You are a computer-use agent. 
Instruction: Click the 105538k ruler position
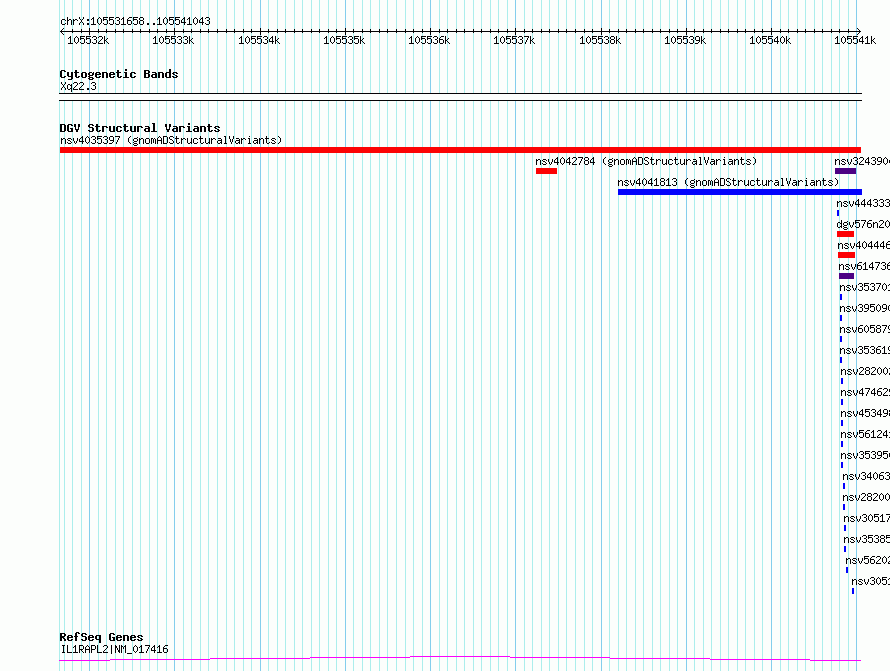tap(600, 40)
